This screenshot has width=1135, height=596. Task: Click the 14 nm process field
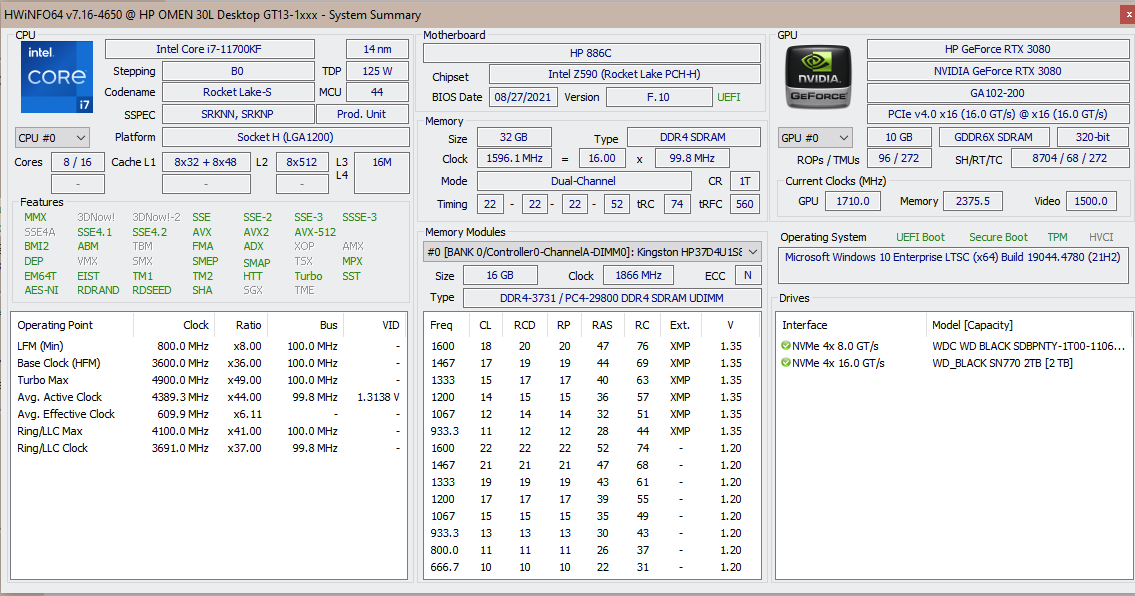377,49
